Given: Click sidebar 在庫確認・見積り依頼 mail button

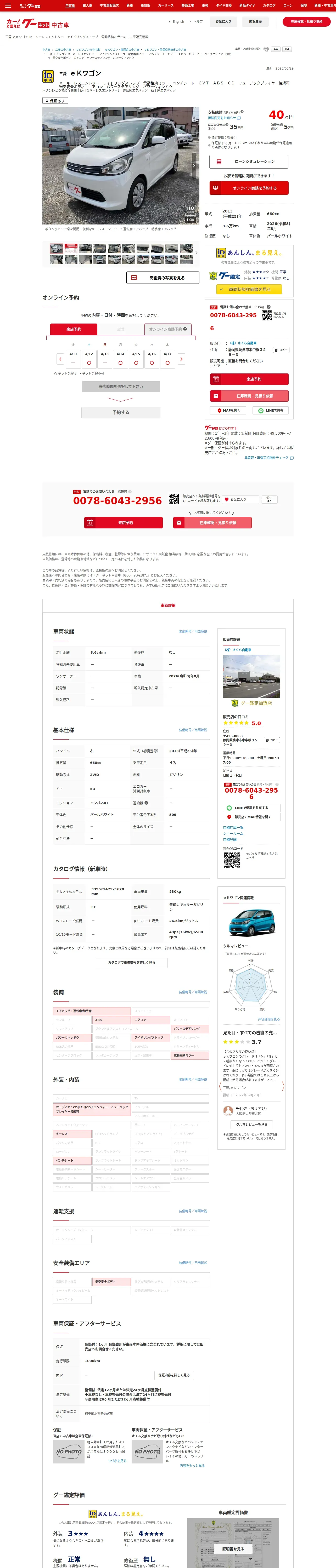Looking at the screenshot, I should [x=249, y=396].
